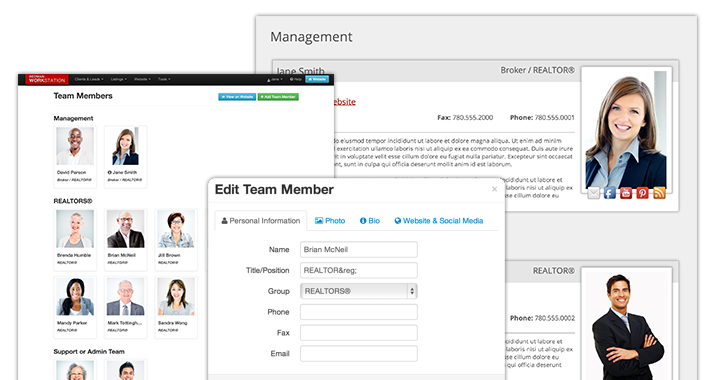Click the Add Team Member button

278,97
